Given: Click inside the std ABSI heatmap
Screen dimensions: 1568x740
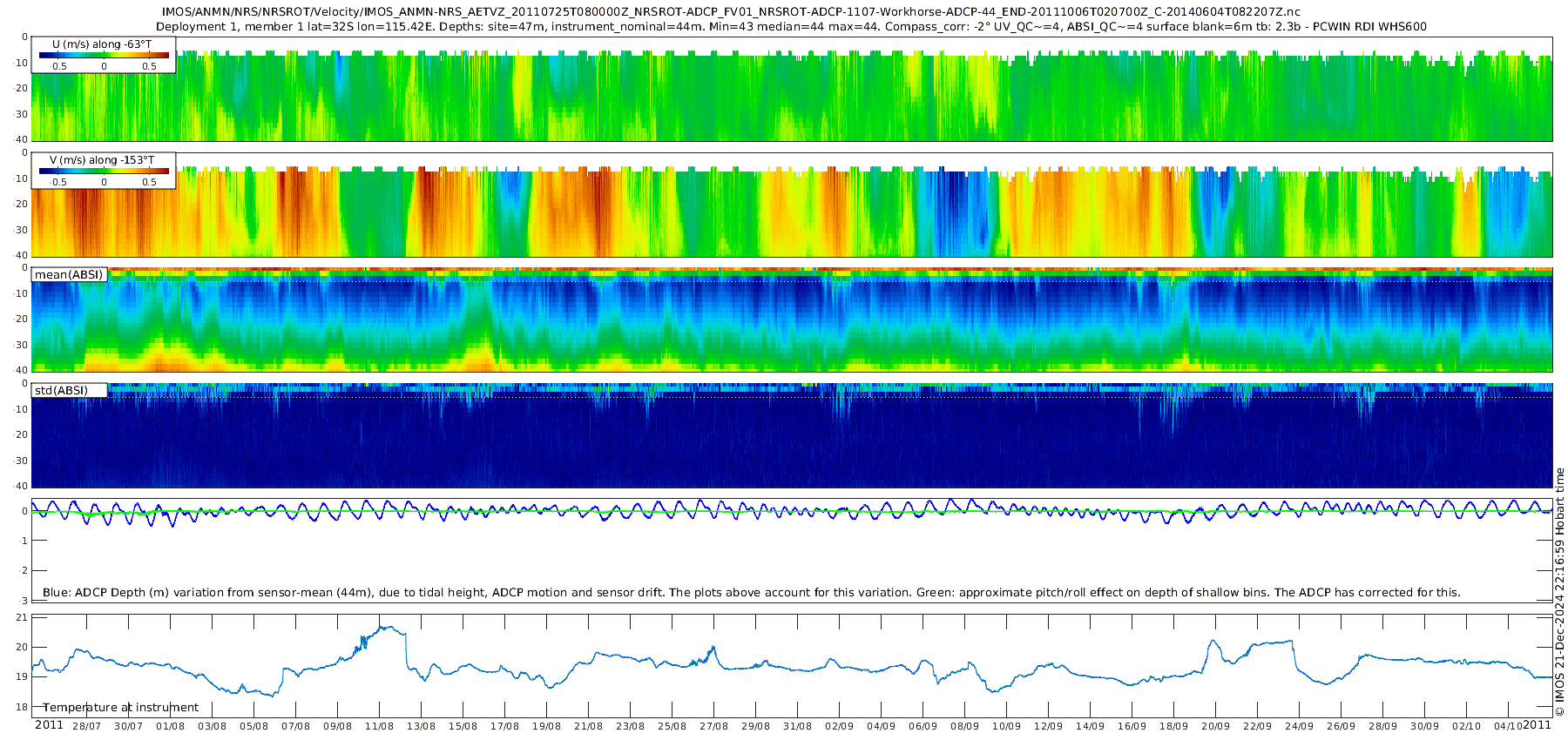Looking at the screenshot, I should [x=792, y=435].
